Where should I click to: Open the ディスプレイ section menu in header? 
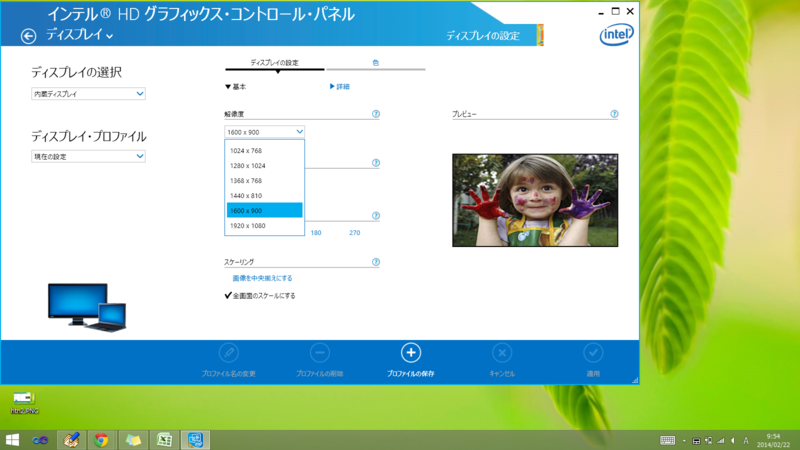pos(80,35)
